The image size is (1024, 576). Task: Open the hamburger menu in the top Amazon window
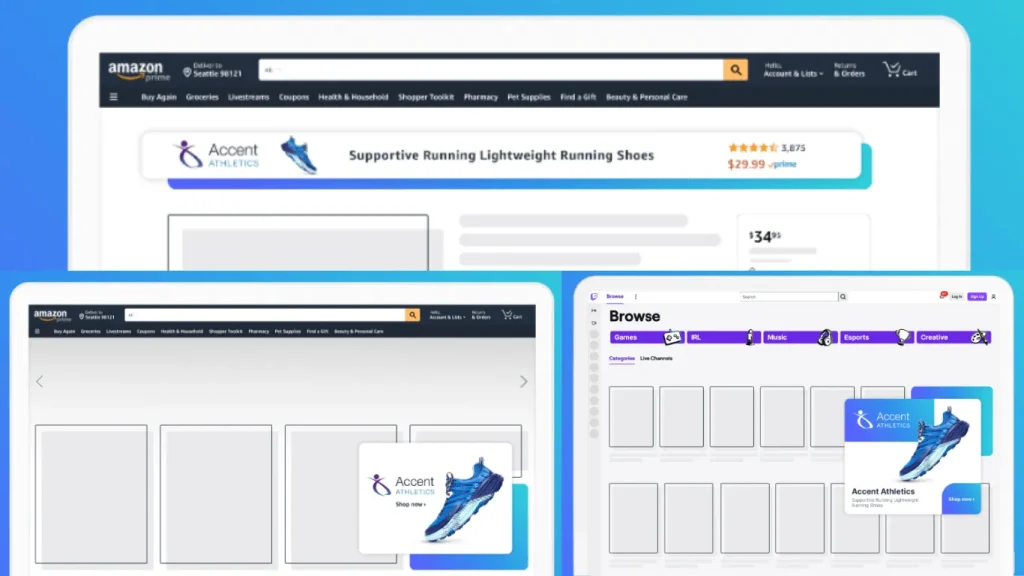pos(114,97)
